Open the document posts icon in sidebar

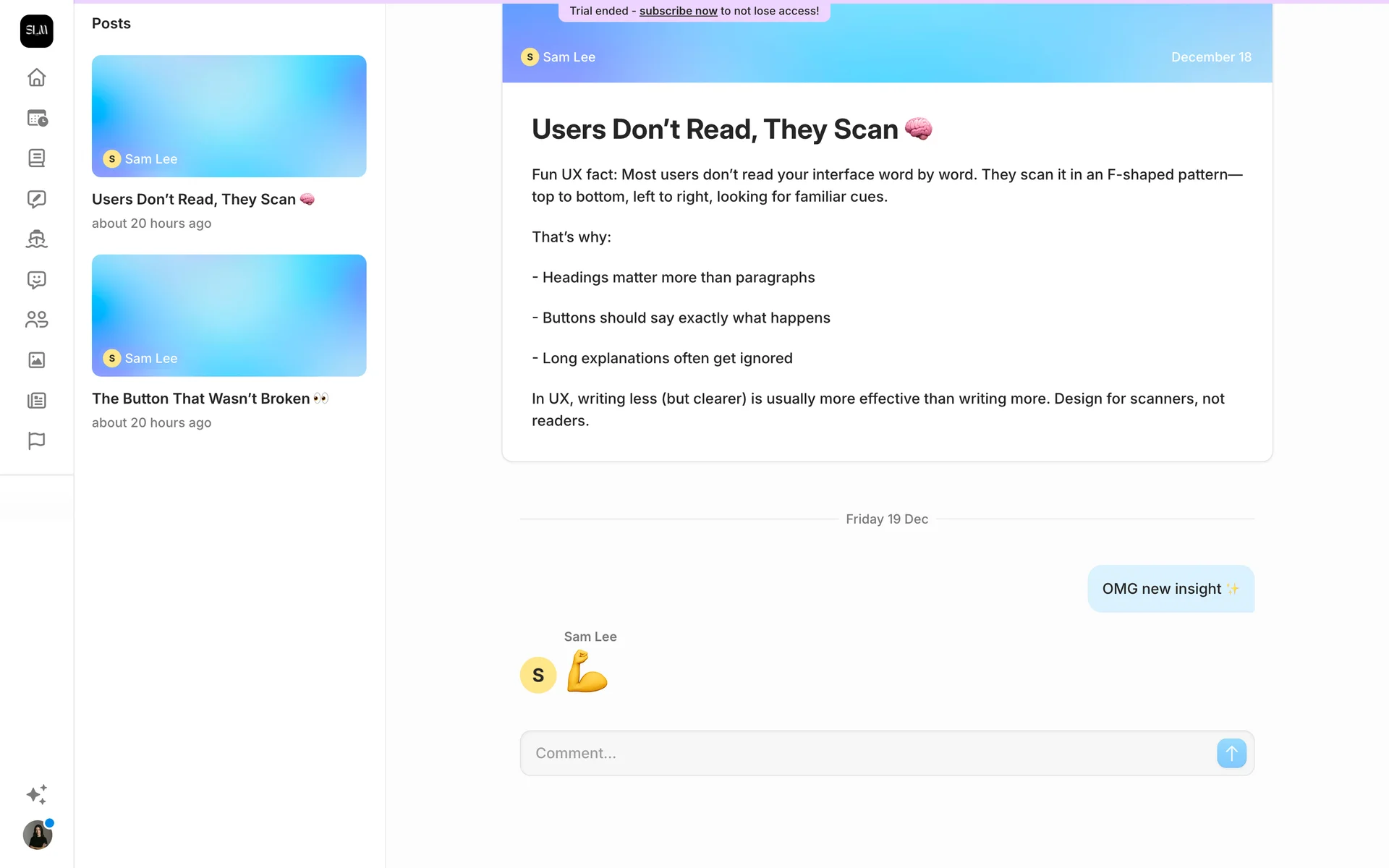tap(36, 158)
